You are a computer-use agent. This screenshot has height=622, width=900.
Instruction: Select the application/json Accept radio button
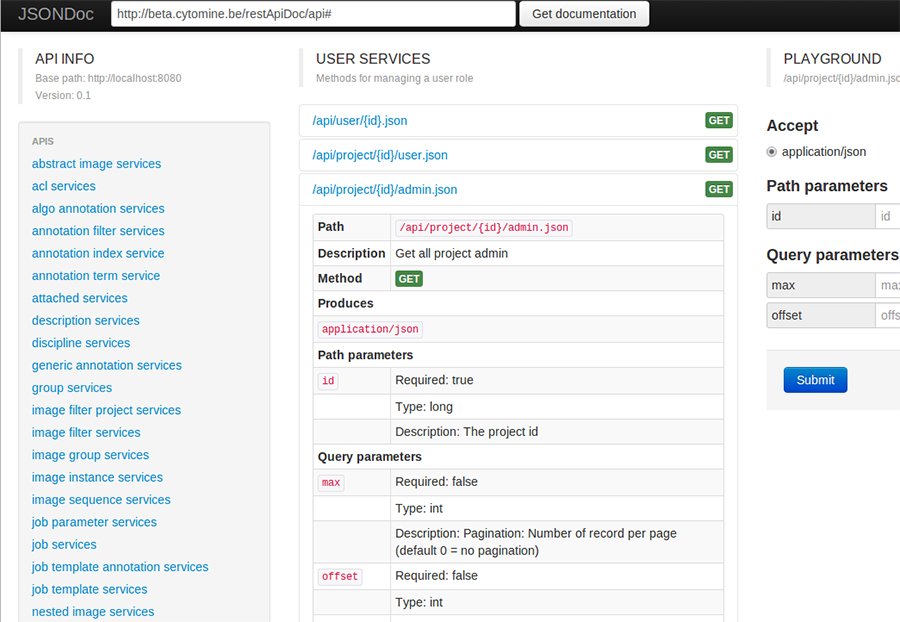[771, 152]
